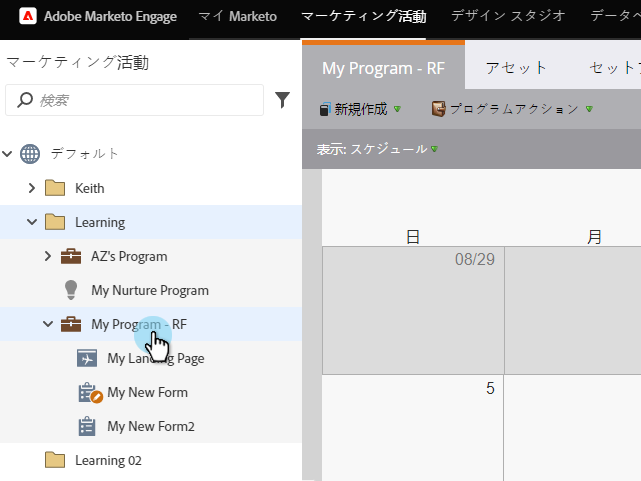Screen dimensions: 641x481
Task: Expand AZ's Program tree node
Action: (x=48, y=256)
